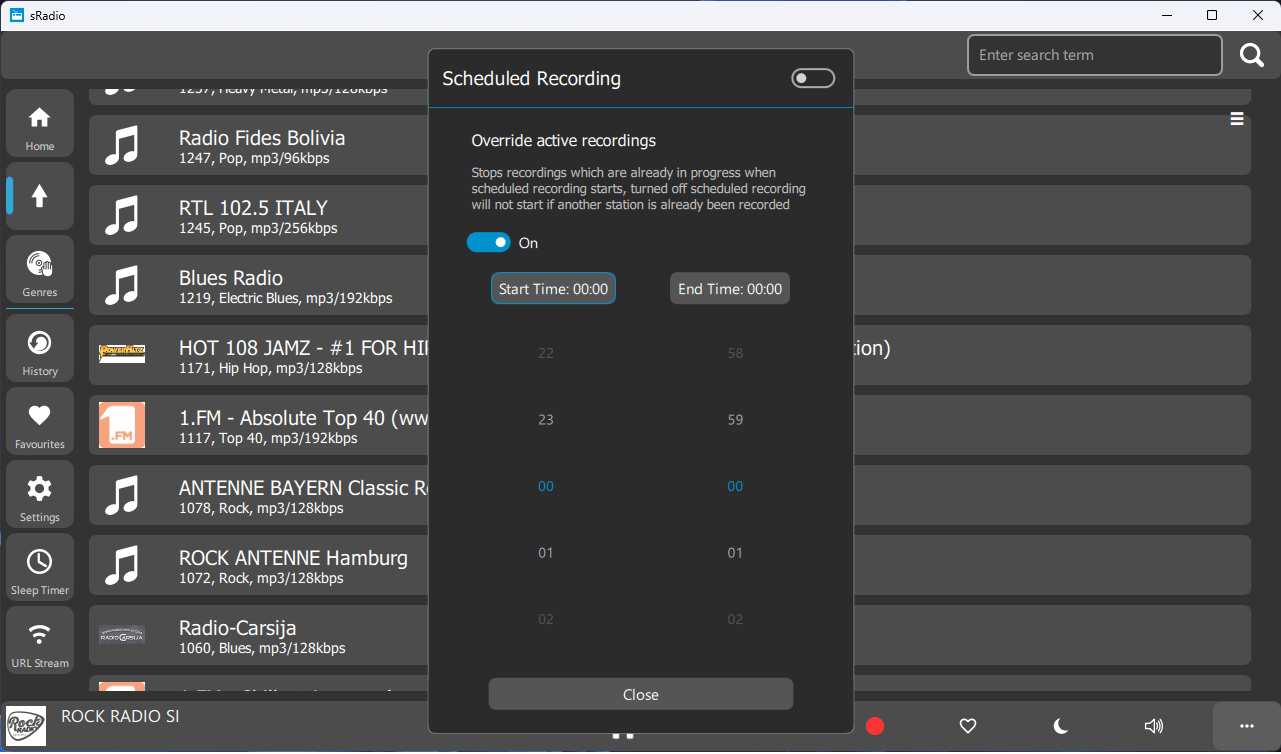1281x754 pixels.
Task: Enable the Scheduled Recording switch
Action: (x=812, y=79)
